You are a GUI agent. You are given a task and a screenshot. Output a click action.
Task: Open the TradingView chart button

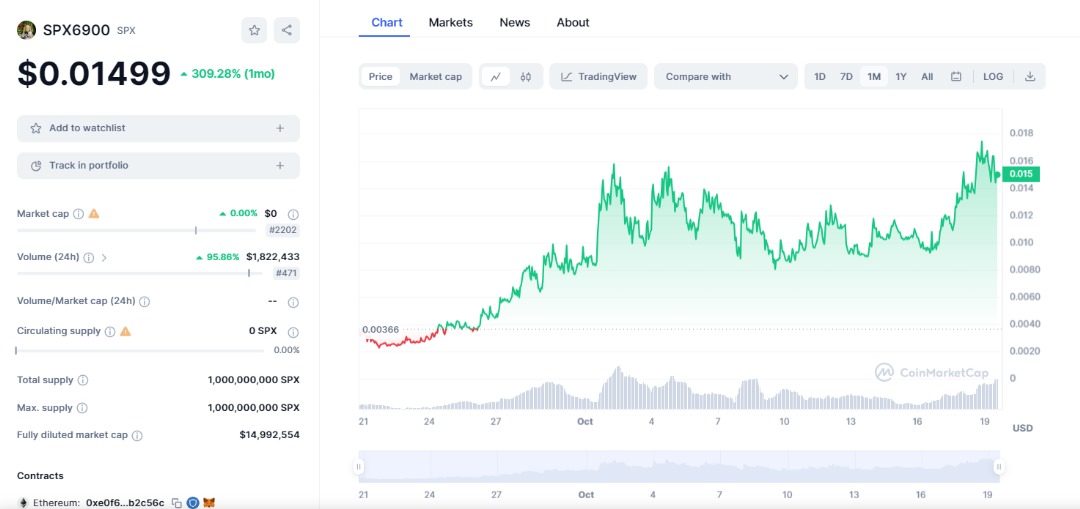(x=599, y=76)
